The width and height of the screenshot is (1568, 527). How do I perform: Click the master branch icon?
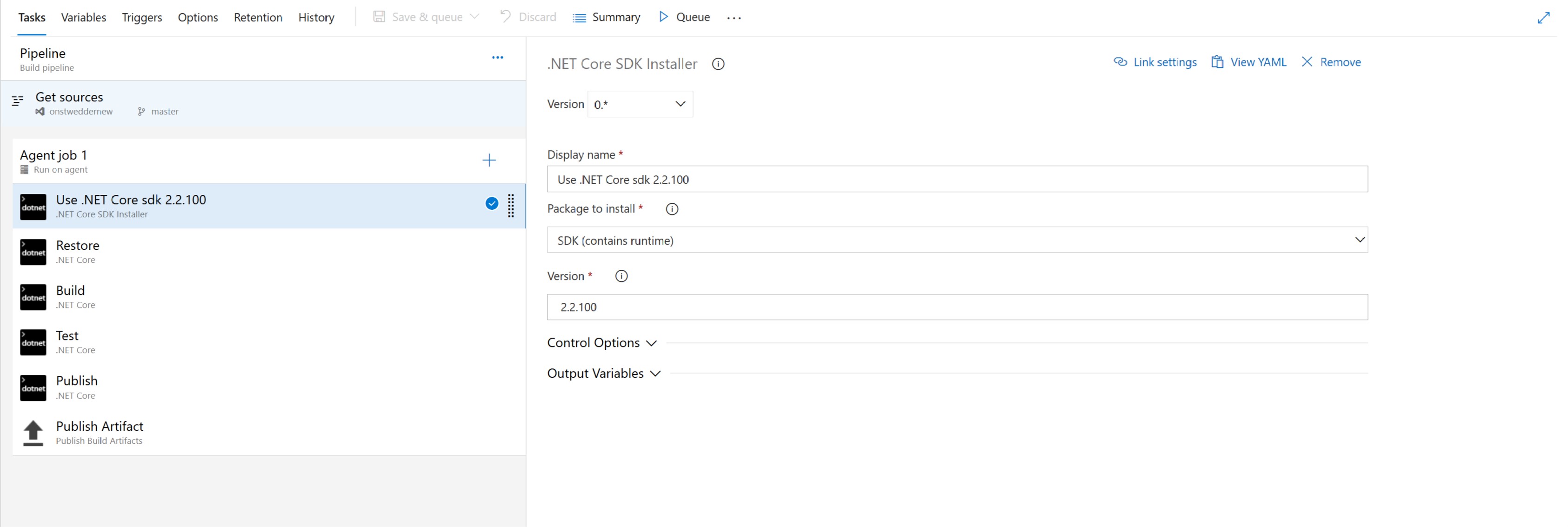141,111
